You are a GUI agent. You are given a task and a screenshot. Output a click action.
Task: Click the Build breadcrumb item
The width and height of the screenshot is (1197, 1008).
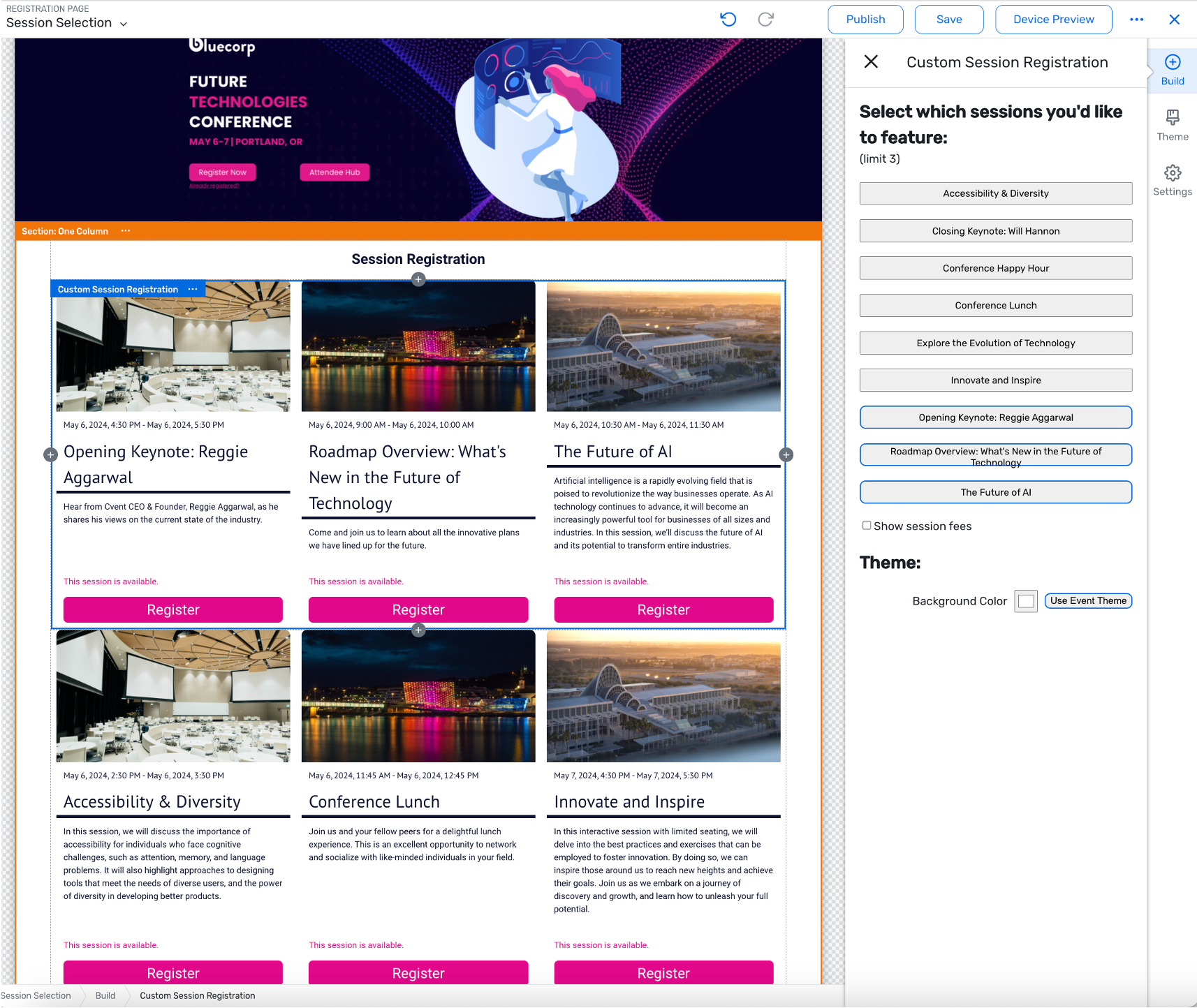pos(105,995)
